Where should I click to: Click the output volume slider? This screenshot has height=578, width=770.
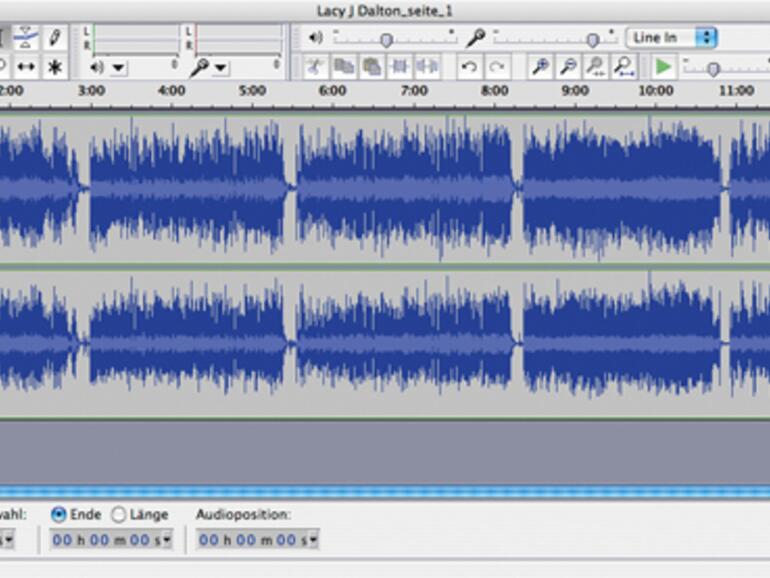point(386,39)
